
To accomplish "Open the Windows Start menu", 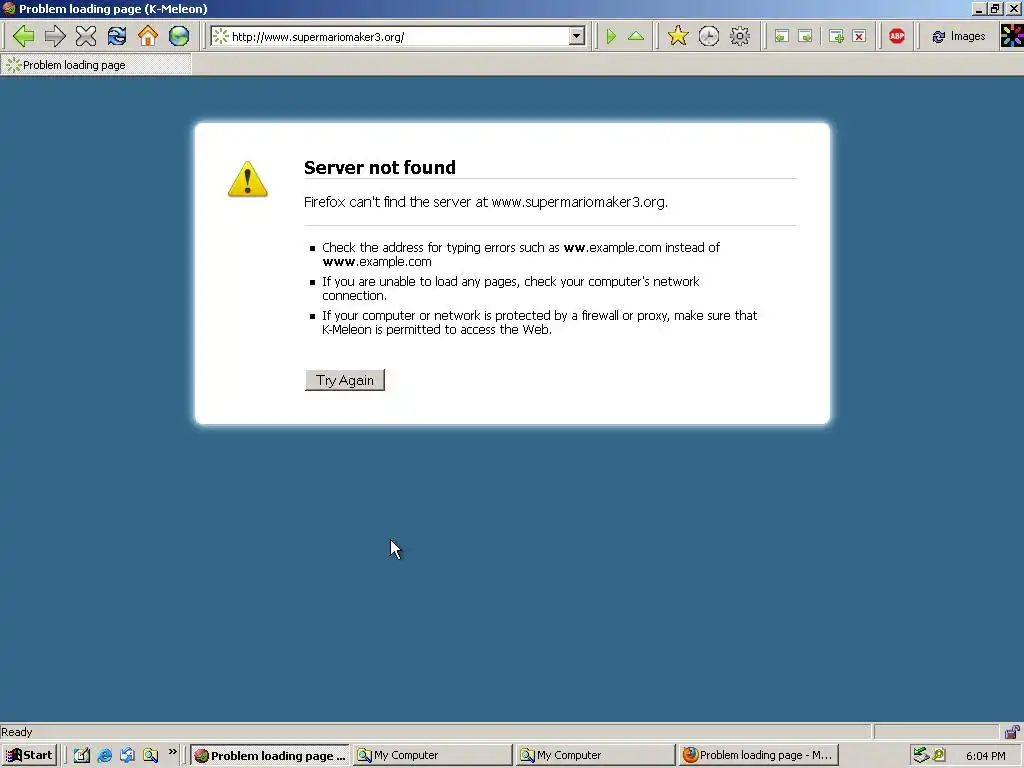I will click(x=29, y=755).
